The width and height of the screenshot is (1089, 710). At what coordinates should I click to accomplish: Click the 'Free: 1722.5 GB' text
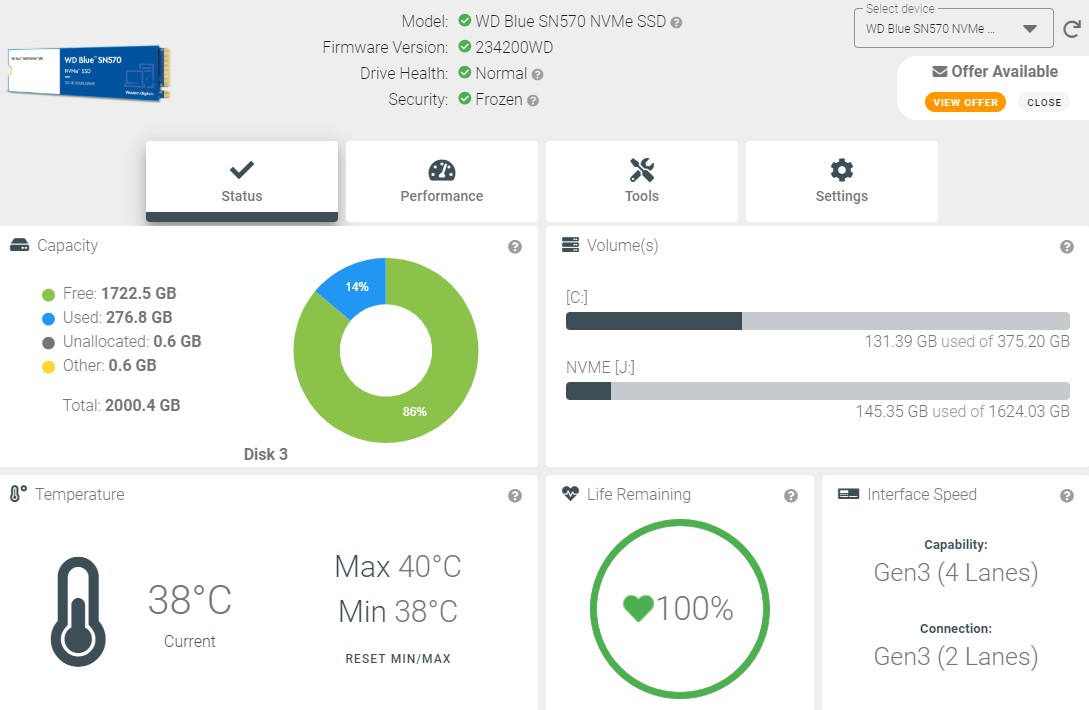click(x=119, y=293)
